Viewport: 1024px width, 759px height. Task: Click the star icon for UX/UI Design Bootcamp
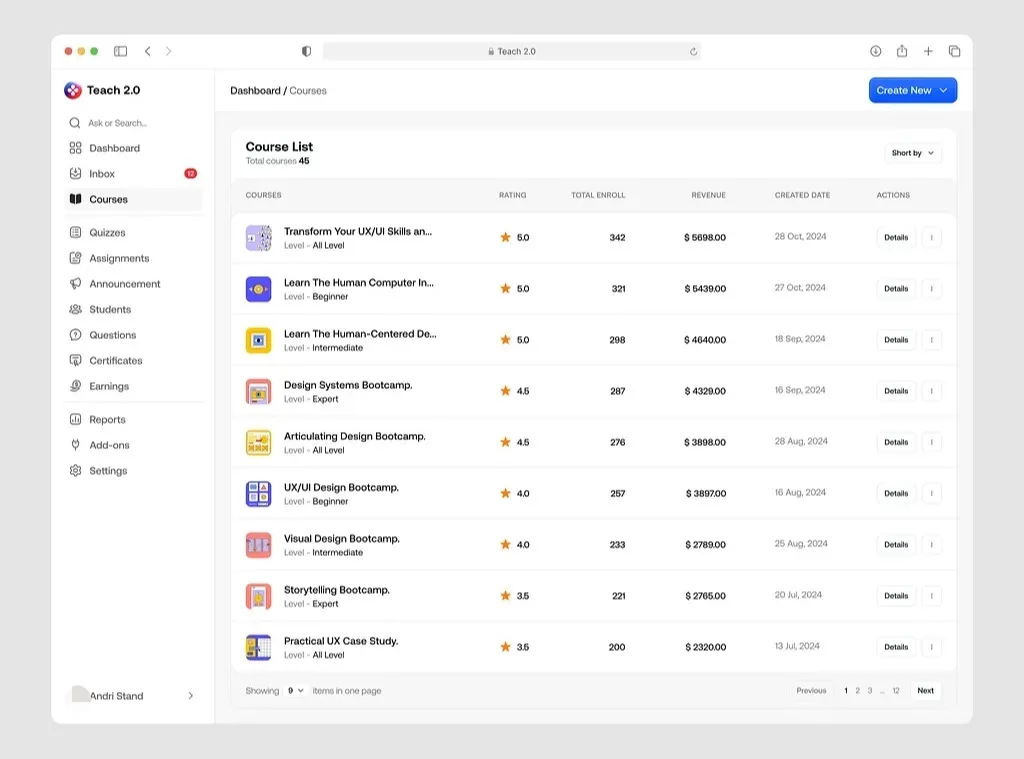[505, 493]
